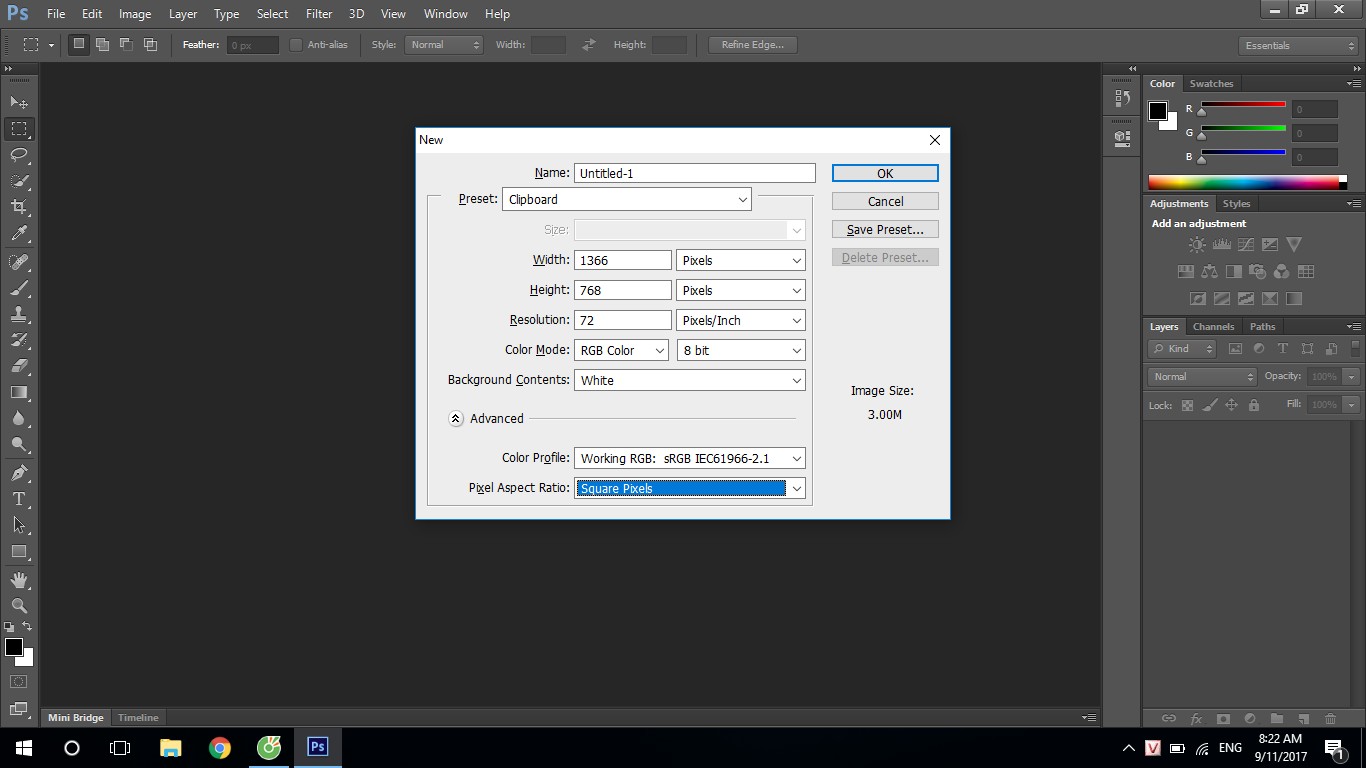Add a Levels adjustment
Viewport: 1366px width, 768px height.
[1221, 245]
